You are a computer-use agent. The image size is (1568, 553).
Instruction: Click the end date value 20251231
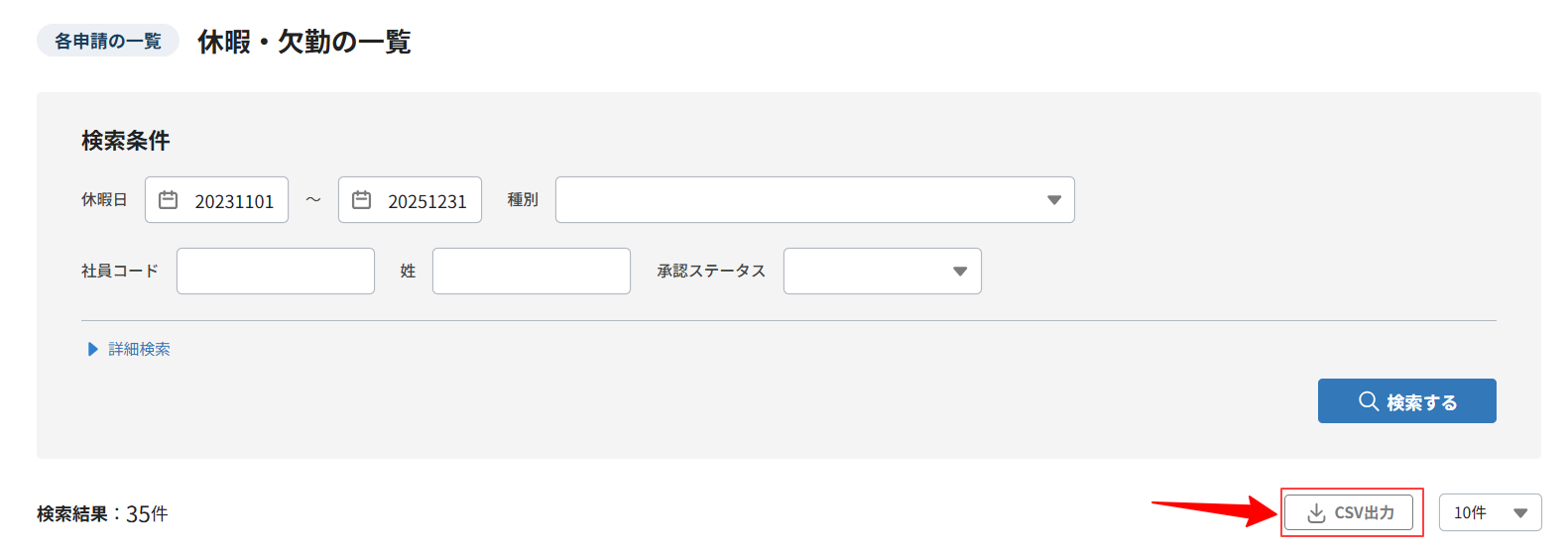pyautogui.click(x=427, y=201)
